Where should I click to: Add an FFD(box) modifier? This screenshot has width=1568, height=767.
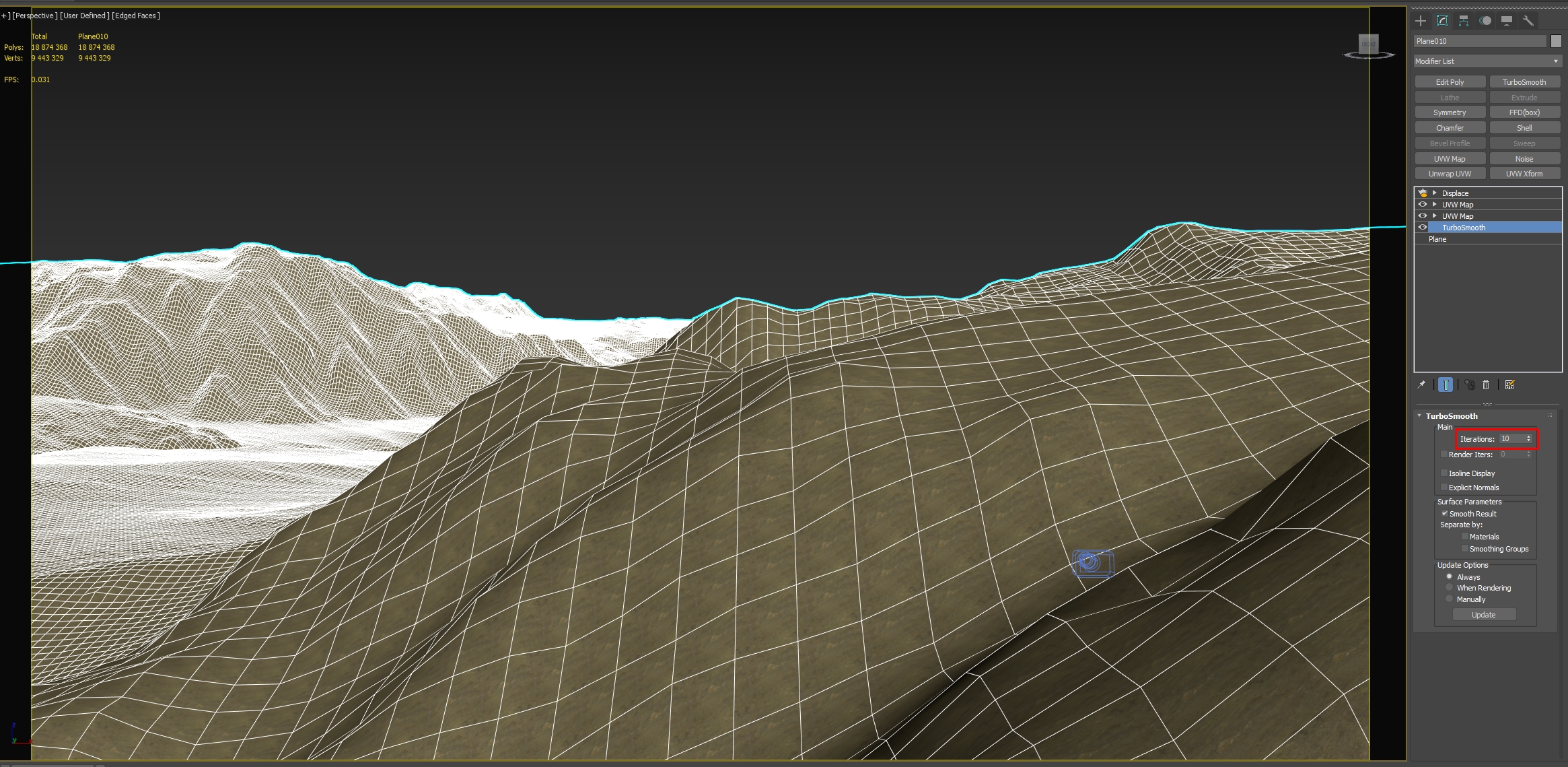coord(1524,112)
